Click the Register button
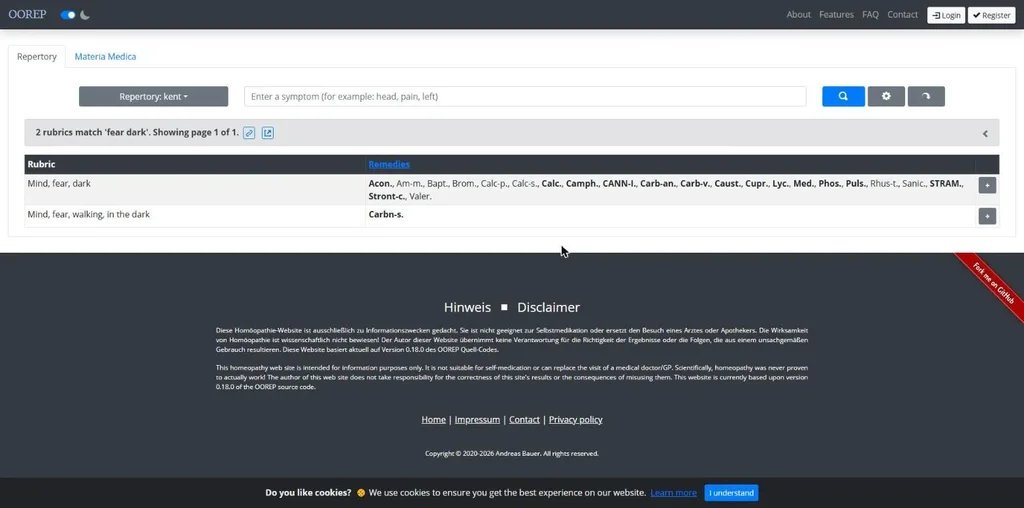1024x508 pixels. coord(991,15)
